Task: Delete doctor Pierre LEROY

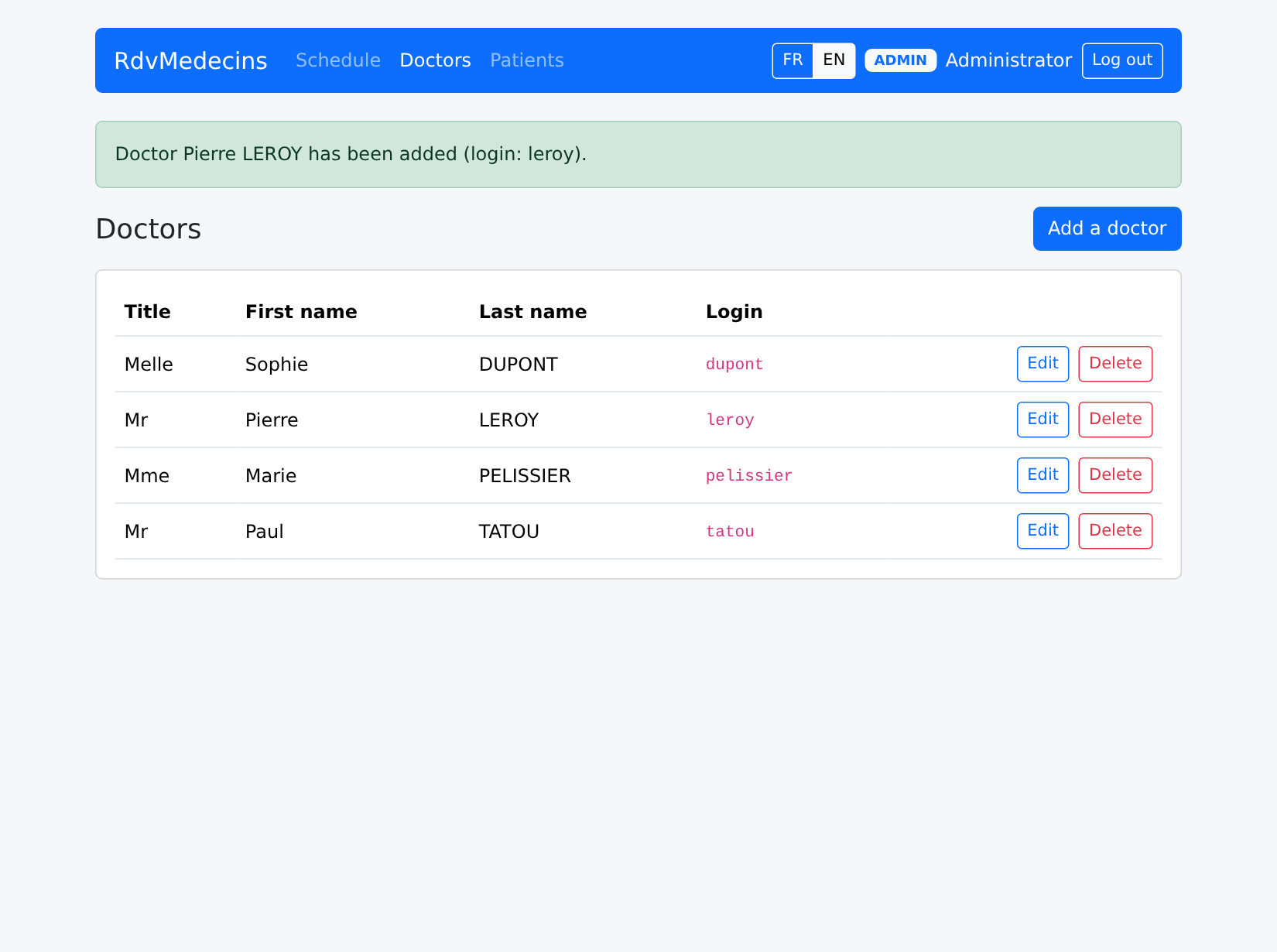Action: (1115, 419)
